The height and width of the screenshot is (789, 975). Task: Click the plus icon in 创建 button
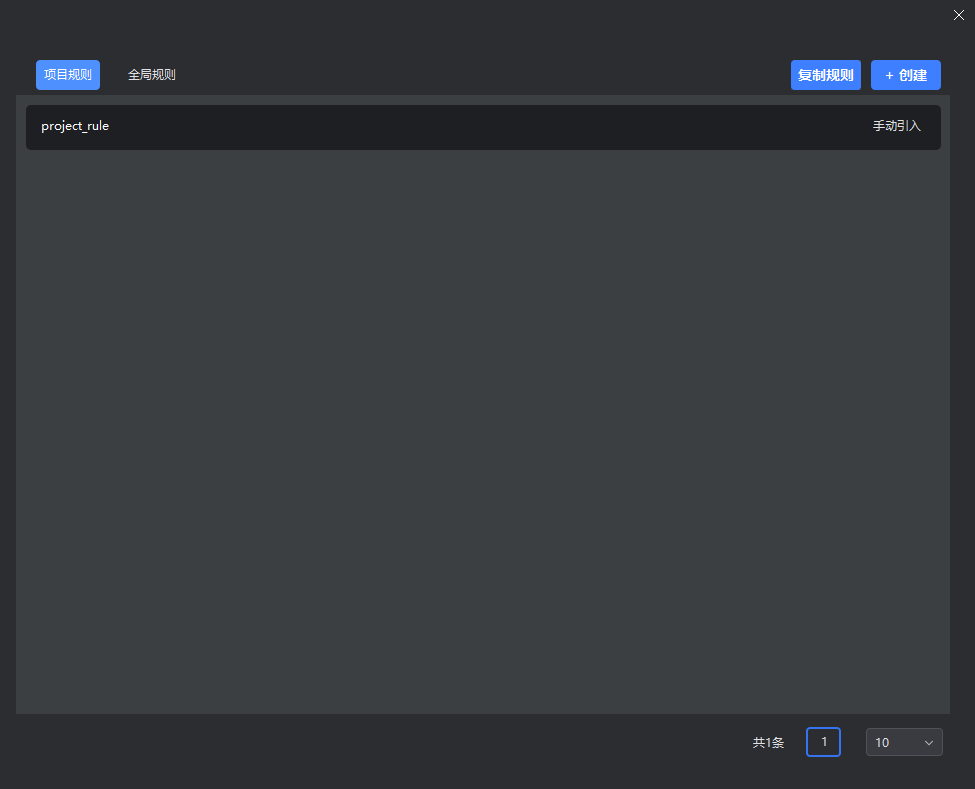tap(889, 75)
